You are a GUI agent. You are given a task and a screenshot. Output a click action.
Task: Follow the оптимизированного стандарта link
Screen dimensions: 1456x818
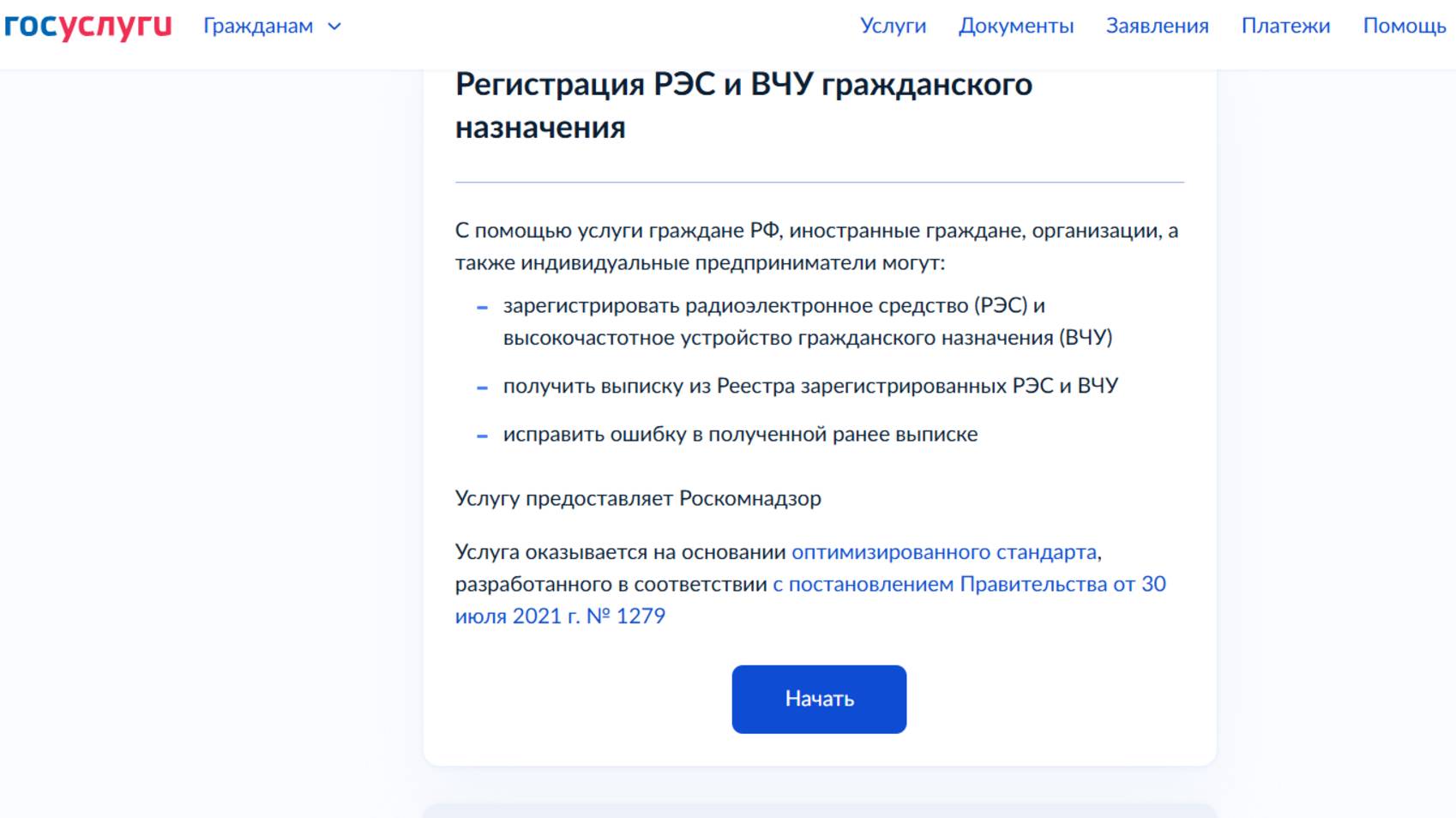(x=943, y=551)
